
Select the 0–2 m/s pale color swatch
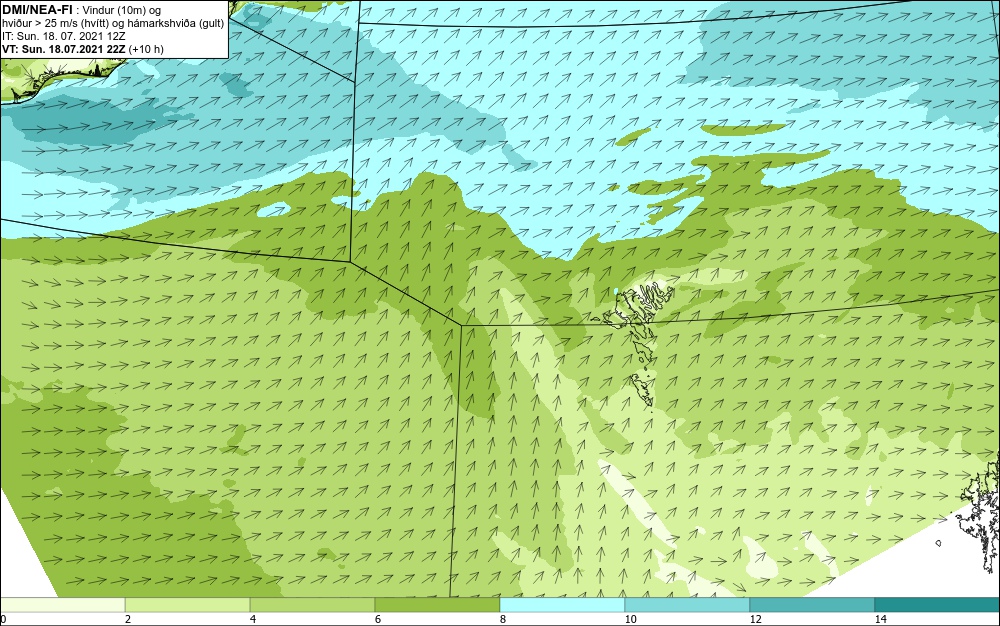pyautogui.click(x=62, y=605)
